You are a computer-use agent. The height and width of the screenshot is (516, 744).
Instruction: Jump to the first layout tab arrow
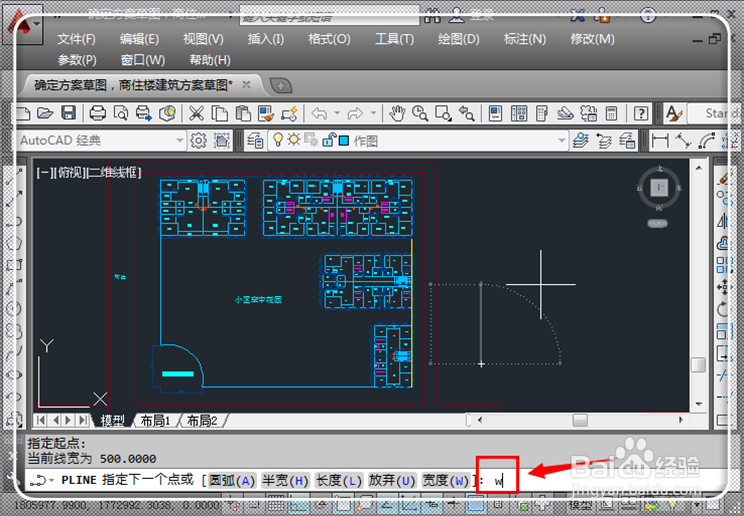41,420
